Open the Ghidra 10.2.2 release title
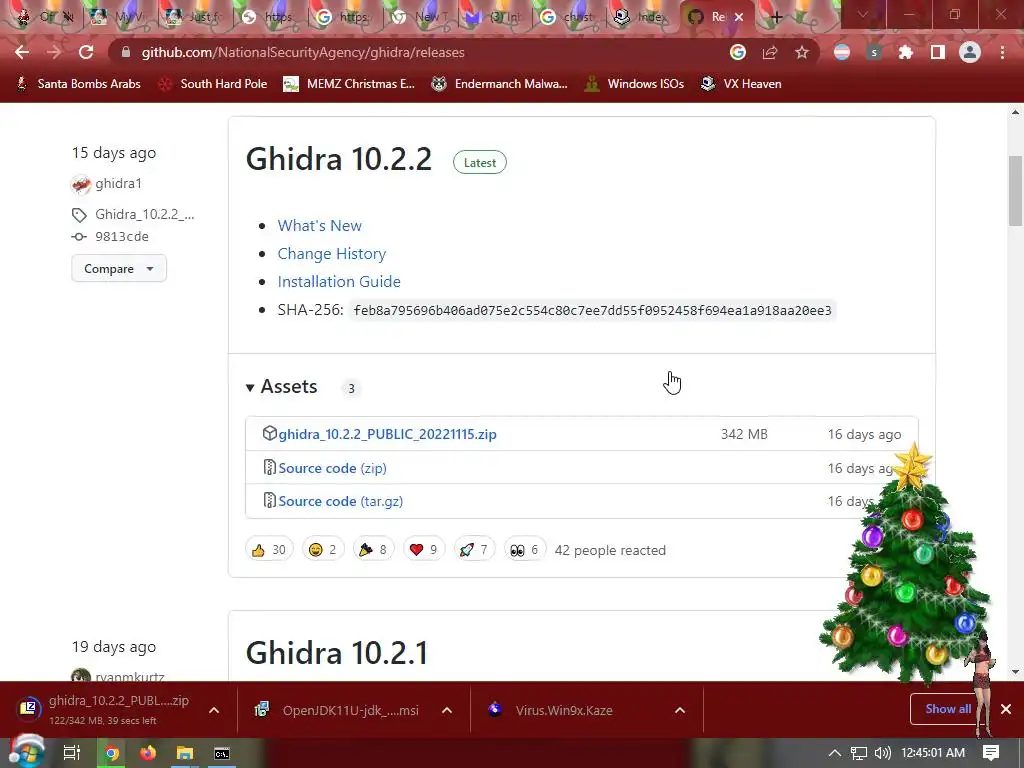1024x768 pixels. click(x=338, y=159)
